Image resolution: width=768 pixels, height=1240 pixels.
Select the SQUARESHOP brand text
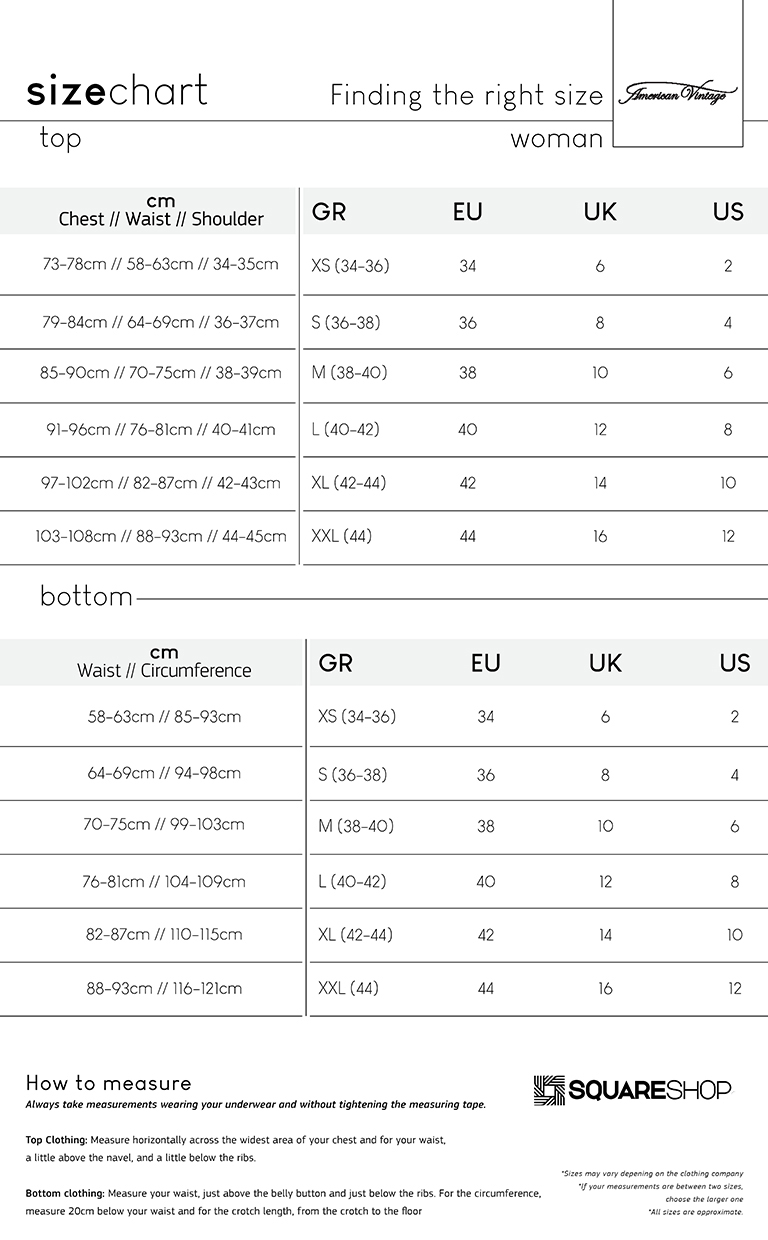tap(650, 1091)
